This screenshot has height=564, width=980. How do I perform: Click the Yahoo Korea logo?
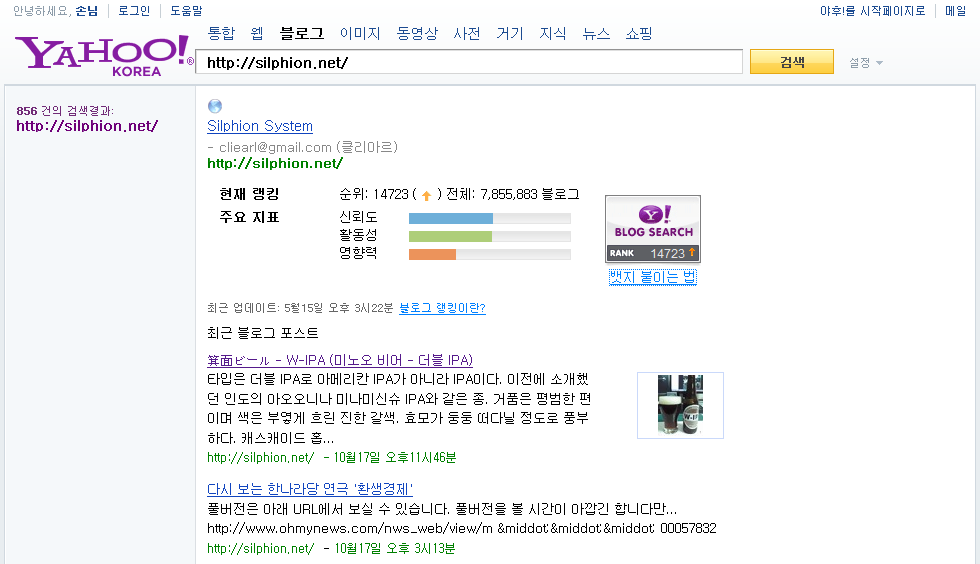103,56
